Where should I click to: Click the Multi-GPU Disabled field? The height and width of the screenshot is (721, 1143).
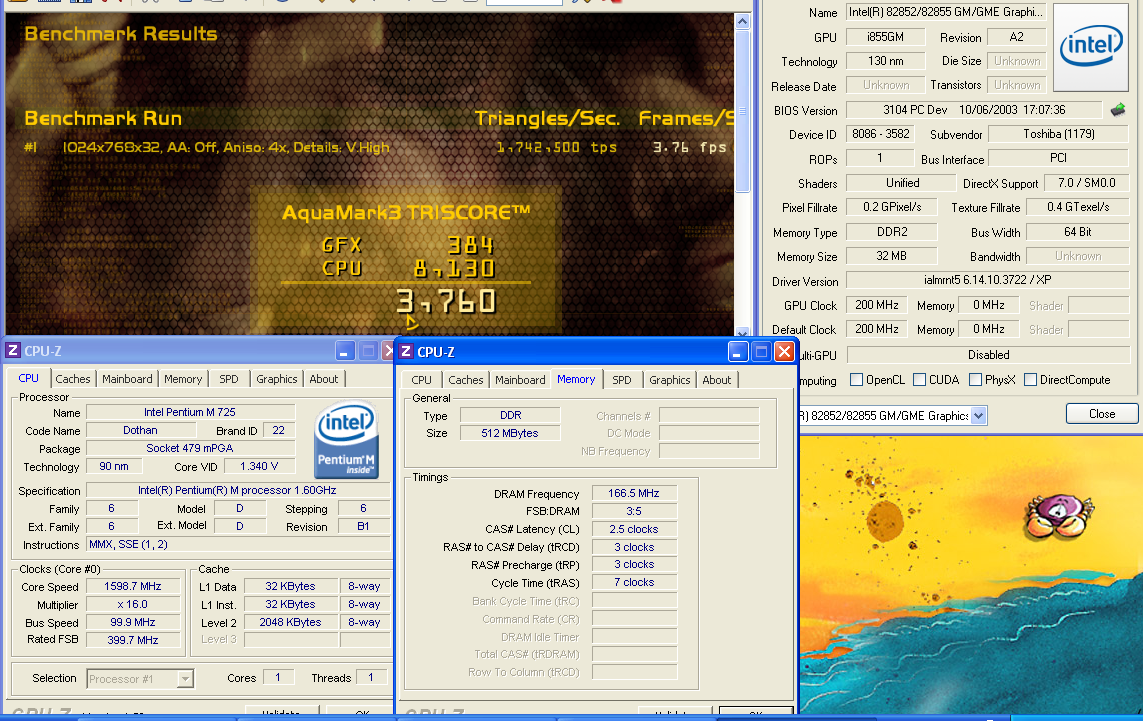tap(988, 355)
